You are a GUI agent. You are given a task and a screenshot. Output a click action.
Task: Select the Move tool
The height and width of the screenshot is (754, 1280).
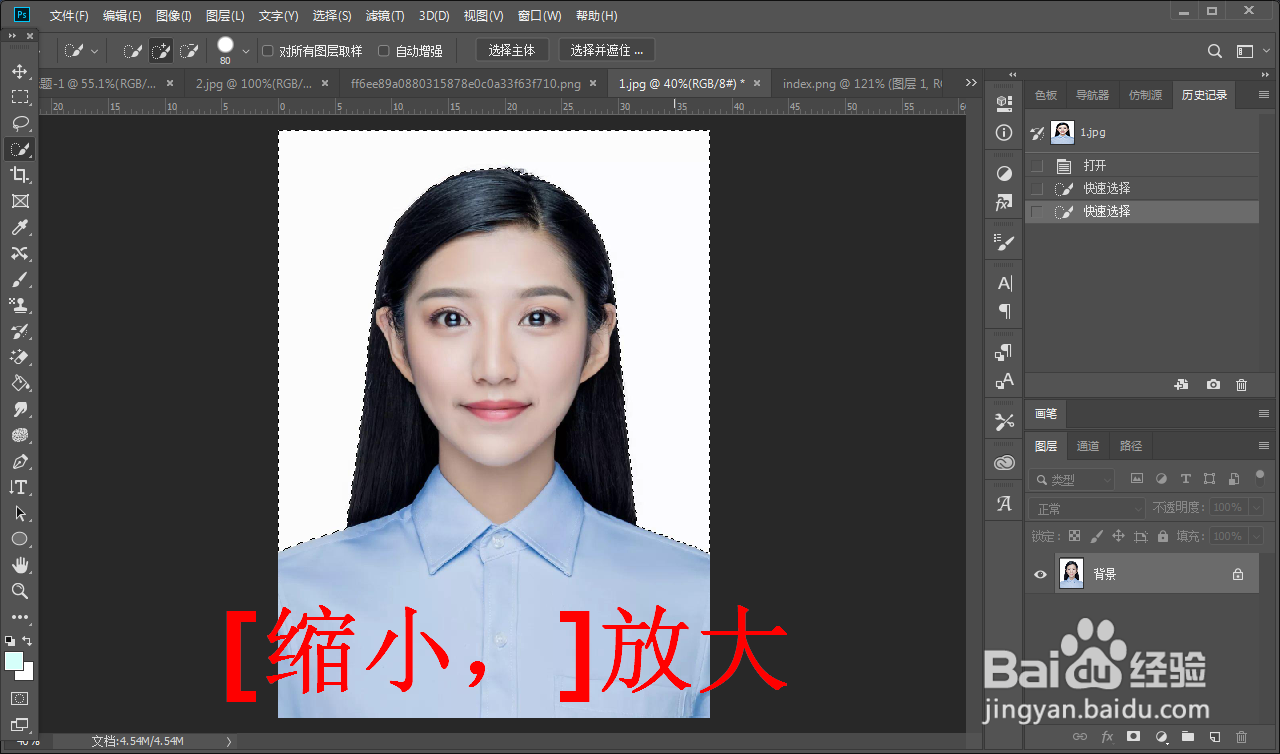21,73
